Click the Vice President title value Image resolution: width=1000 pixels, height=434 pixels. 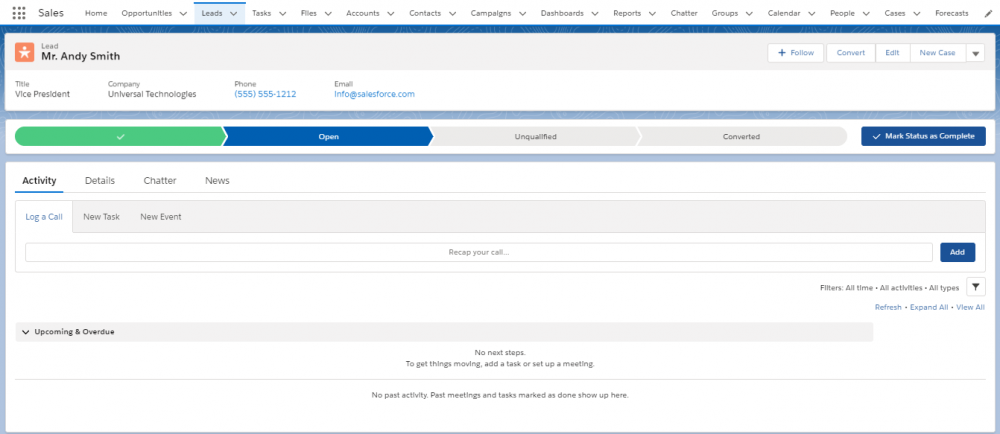pos(43,94)
